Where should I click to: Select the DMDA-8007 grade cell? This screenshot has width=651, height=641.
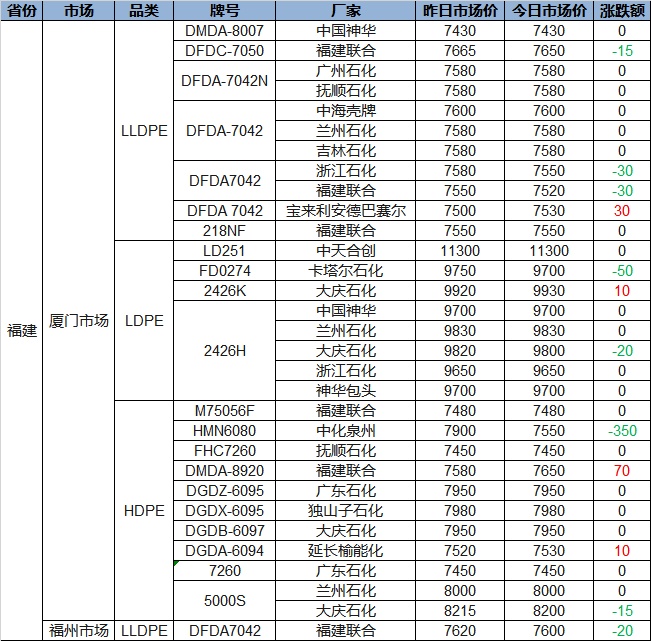click(x=225, y=31)
